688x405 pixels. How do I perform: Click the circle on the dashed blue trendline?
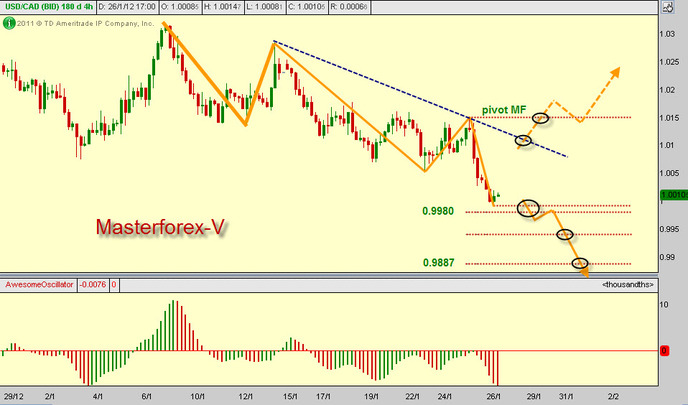coord(523,140)
